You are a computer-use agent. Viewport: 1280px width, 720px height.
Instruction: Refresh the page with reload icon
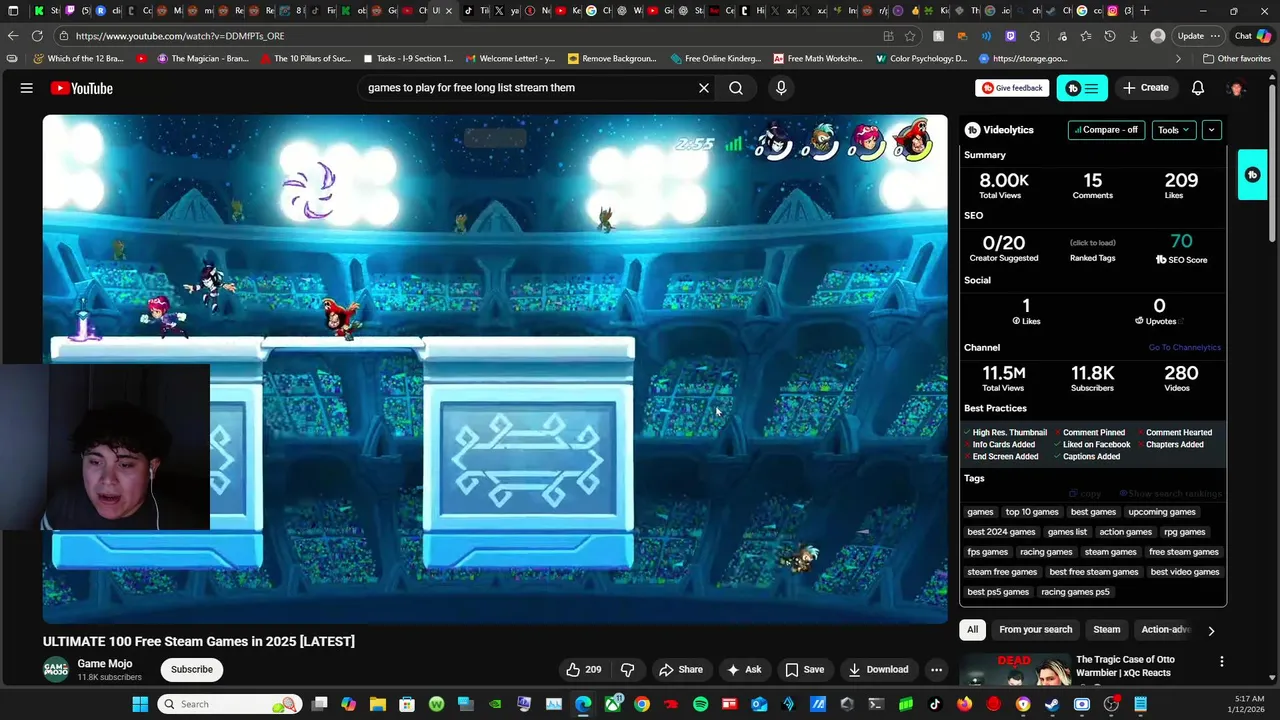tap(36, 36)
